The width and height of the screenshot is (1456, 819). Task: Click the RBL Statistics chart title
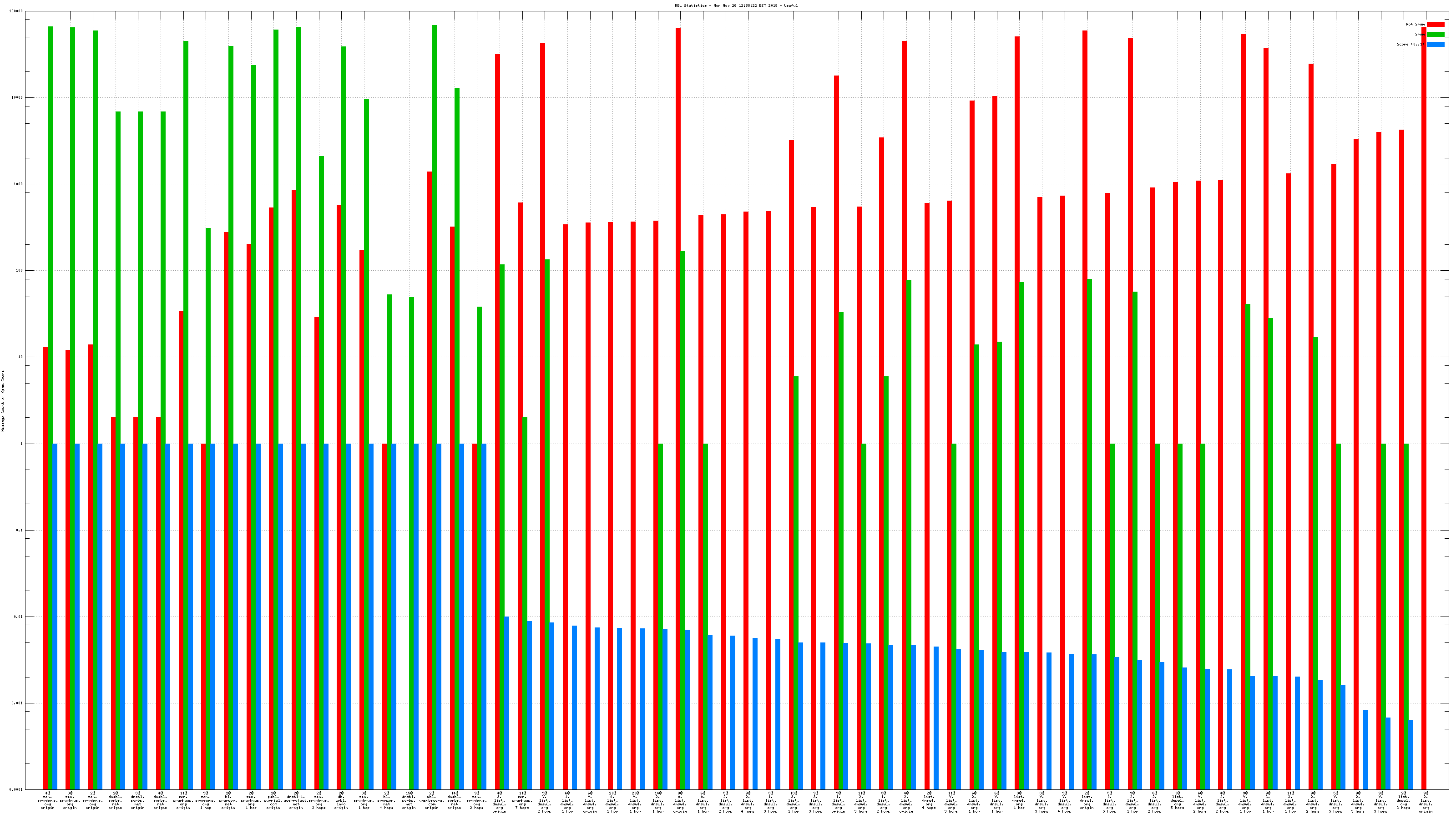click(736, 5)
